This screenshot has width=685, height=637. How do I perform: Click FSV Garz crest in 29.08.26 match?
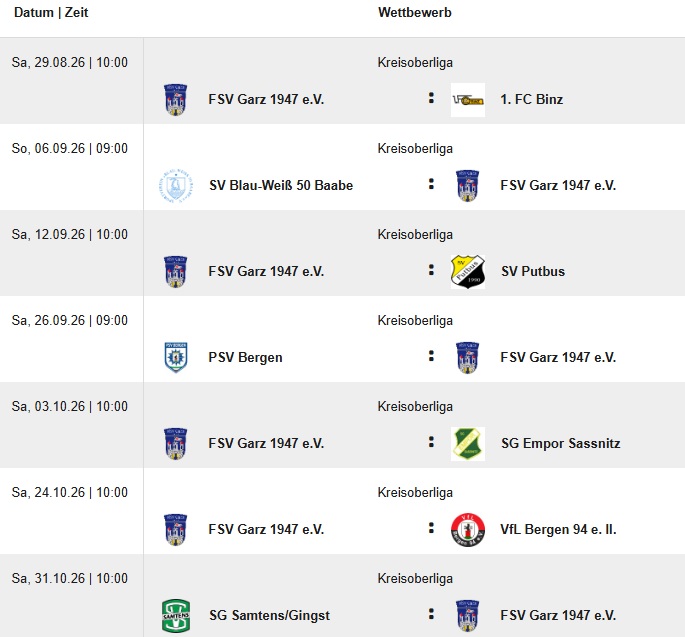click(176, 100)
